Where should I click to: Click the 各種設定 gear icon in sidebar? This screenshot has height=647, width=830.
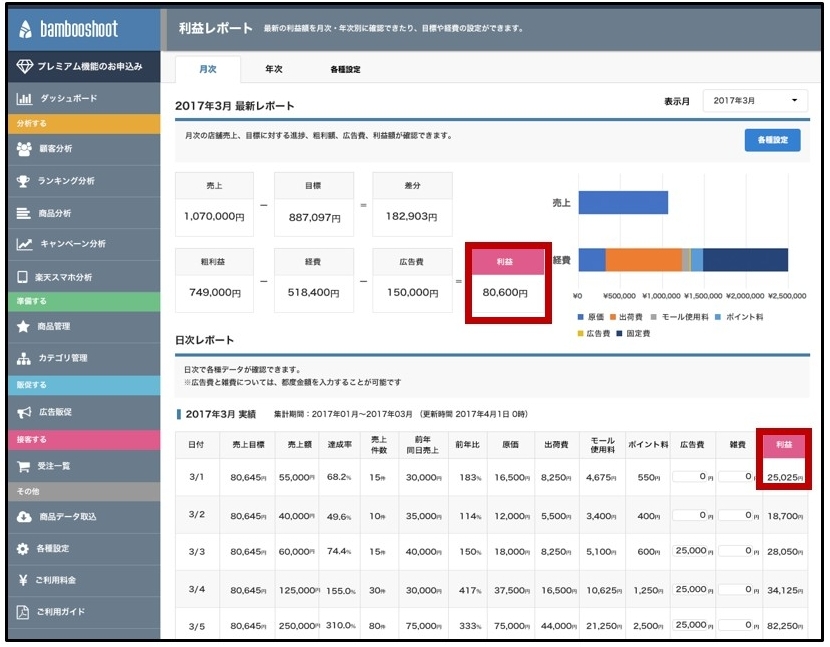tap(25, 549)
